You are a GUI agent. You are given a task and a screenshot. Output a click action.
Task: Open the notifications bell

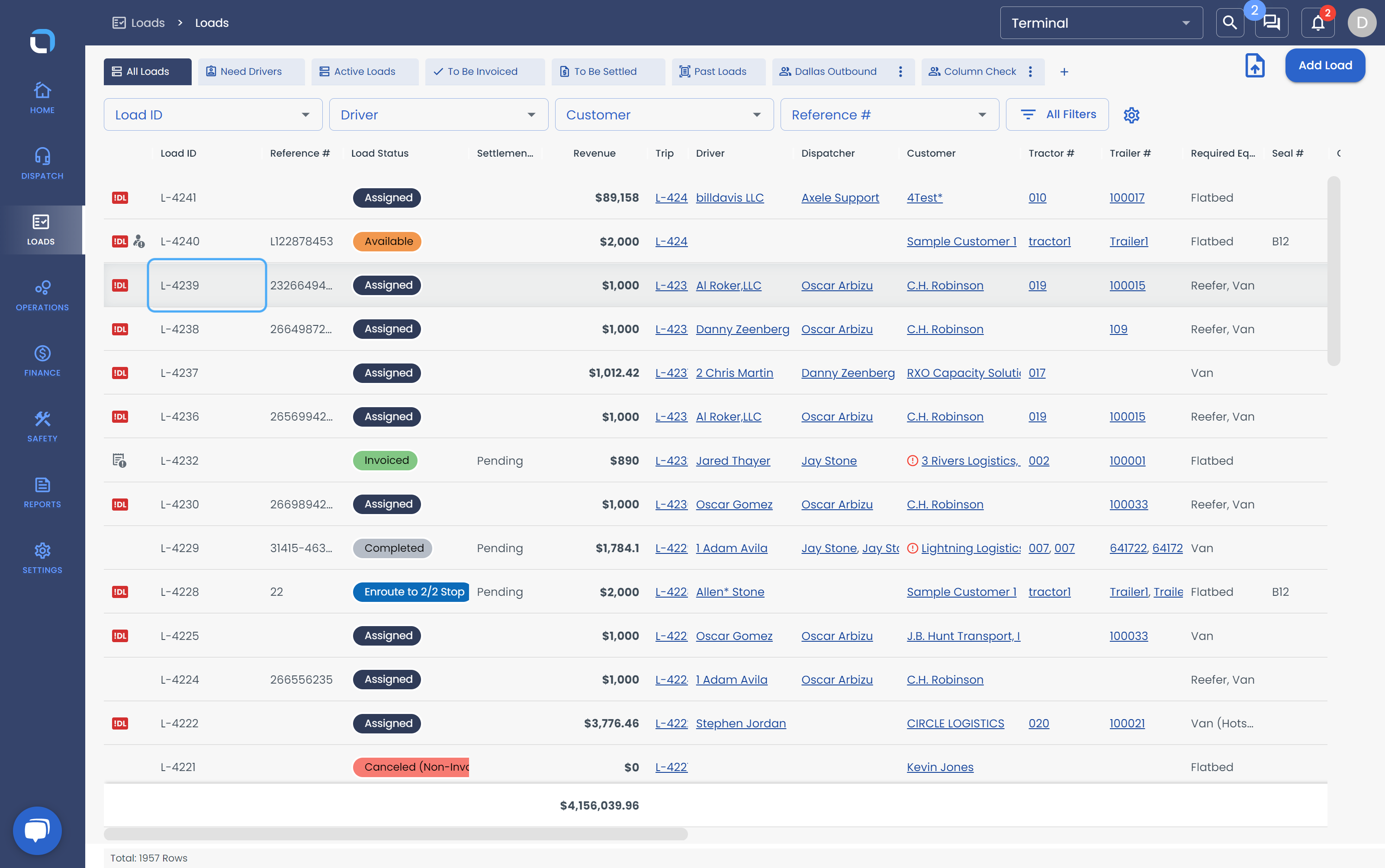(1318, 23)
